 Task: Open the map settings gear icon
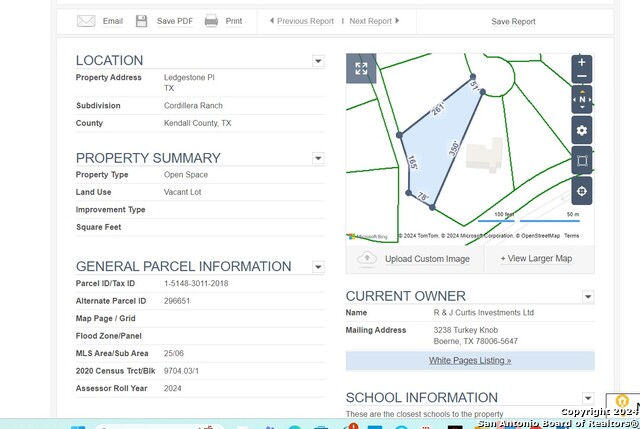point(582,130)
